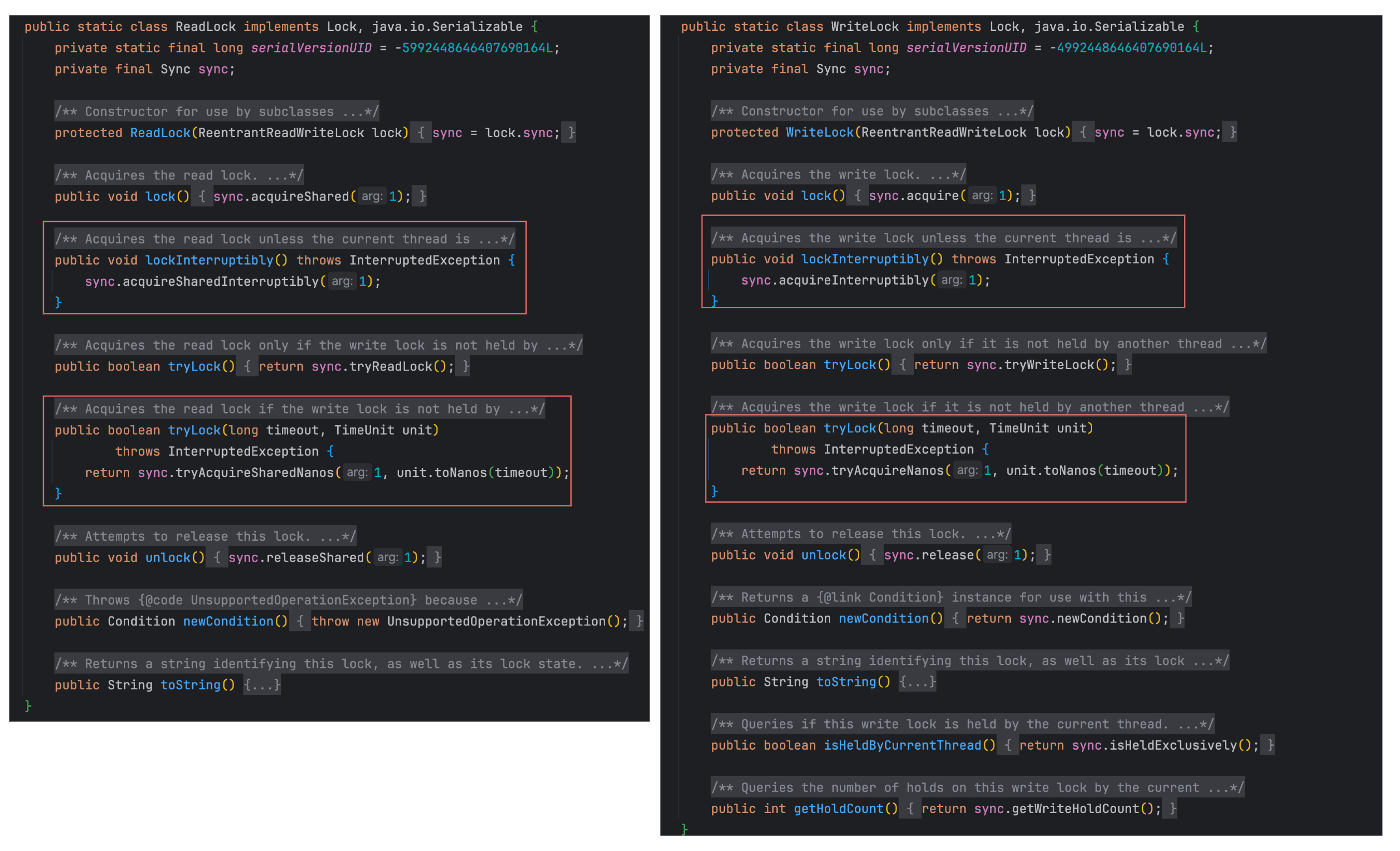
Task: Click tryWriteLock method call
Action: (1048, 365)
